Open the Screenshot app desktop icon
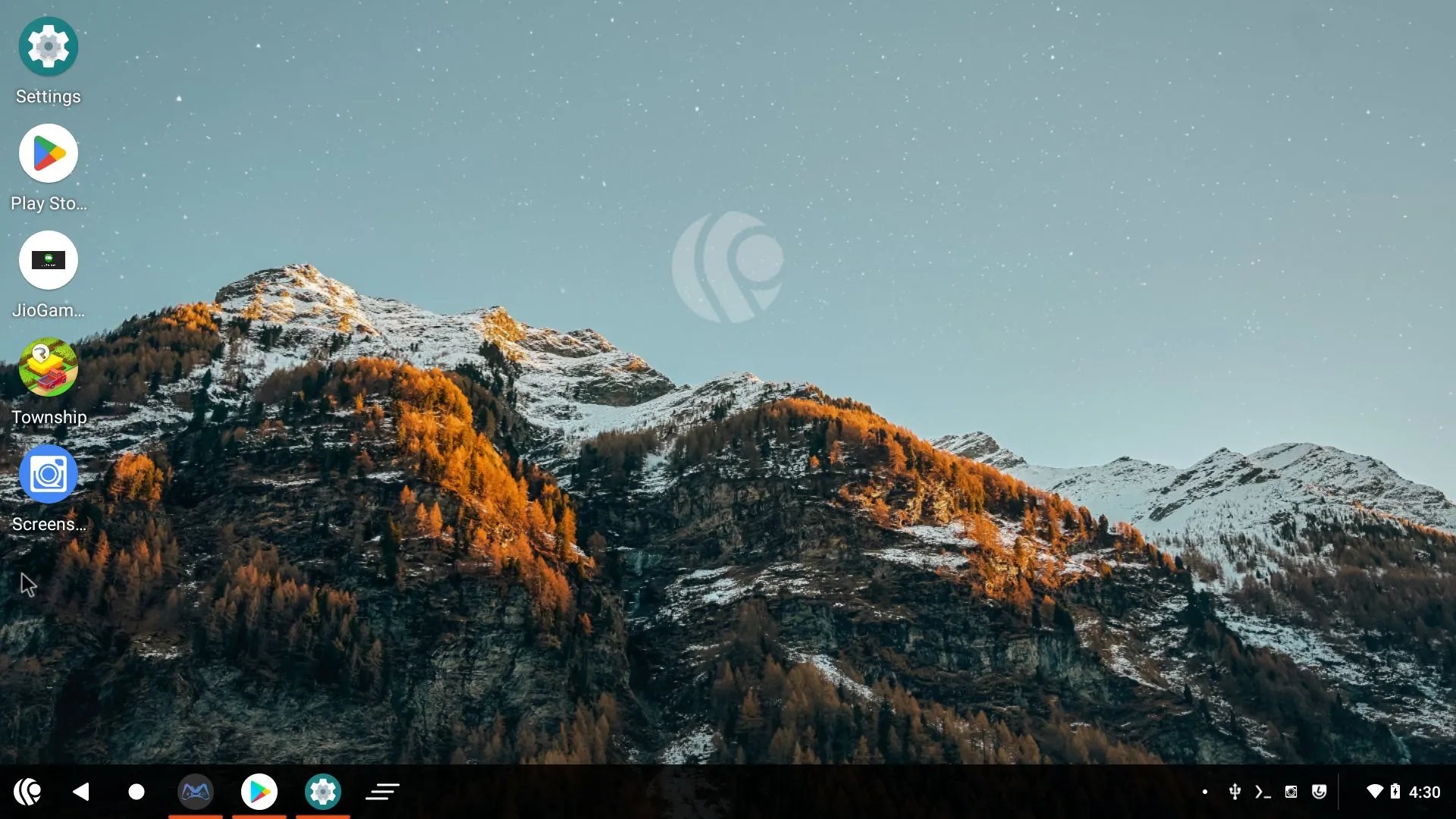 (48, 475)
